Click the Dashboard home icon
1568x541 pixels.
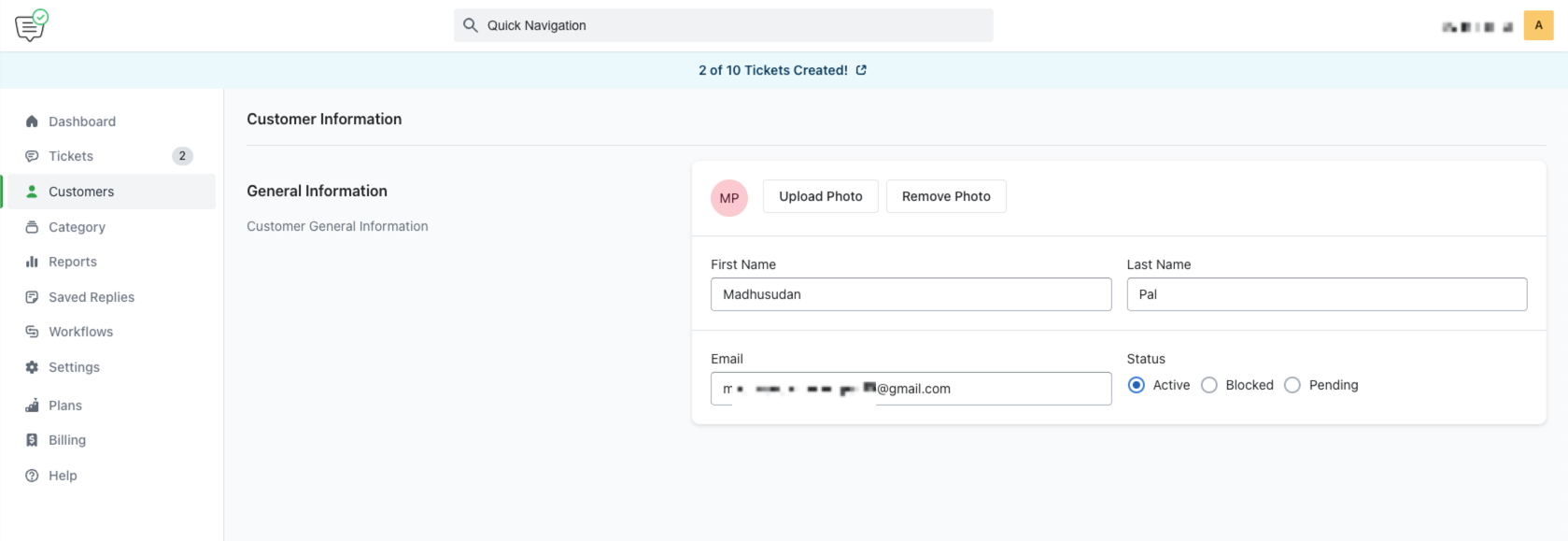click(32, 121)
